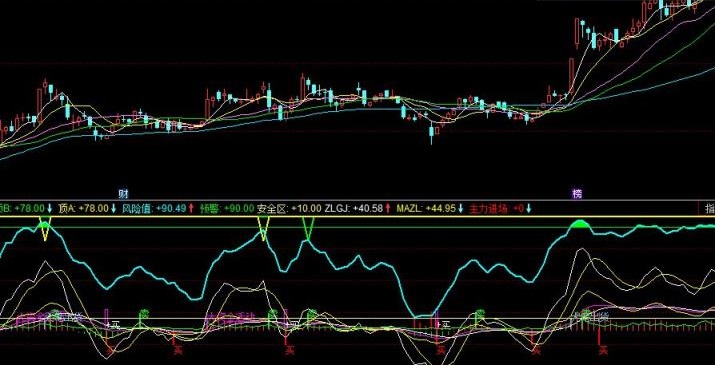Select the 预警 +90.00 indicator value

227,209
